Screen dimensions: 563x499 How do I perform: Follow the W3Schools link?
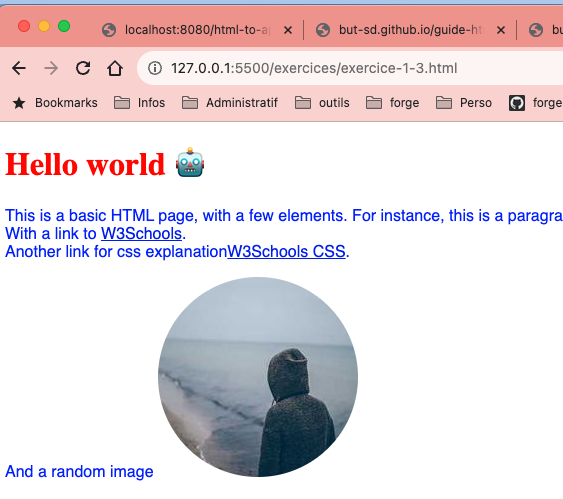[141, 234]
